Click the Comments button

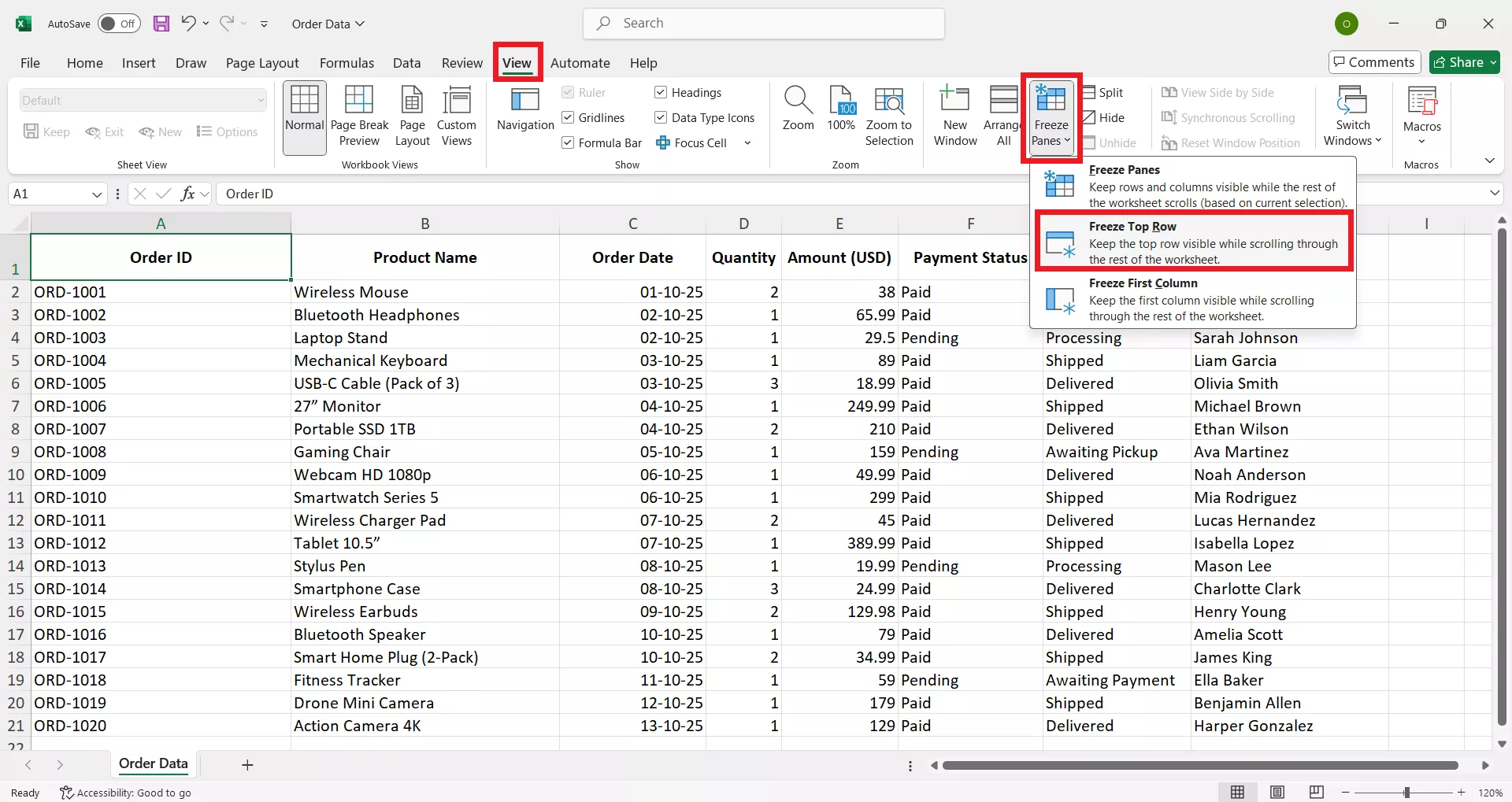pos(1374,62)
